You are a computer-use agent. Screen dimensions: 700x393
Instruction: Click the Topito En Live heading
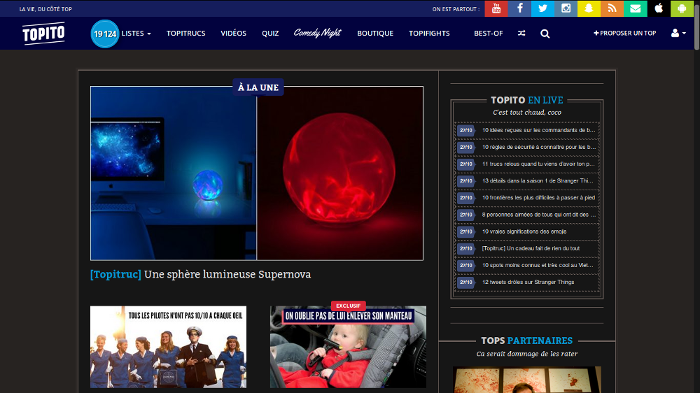click(527, 100)
